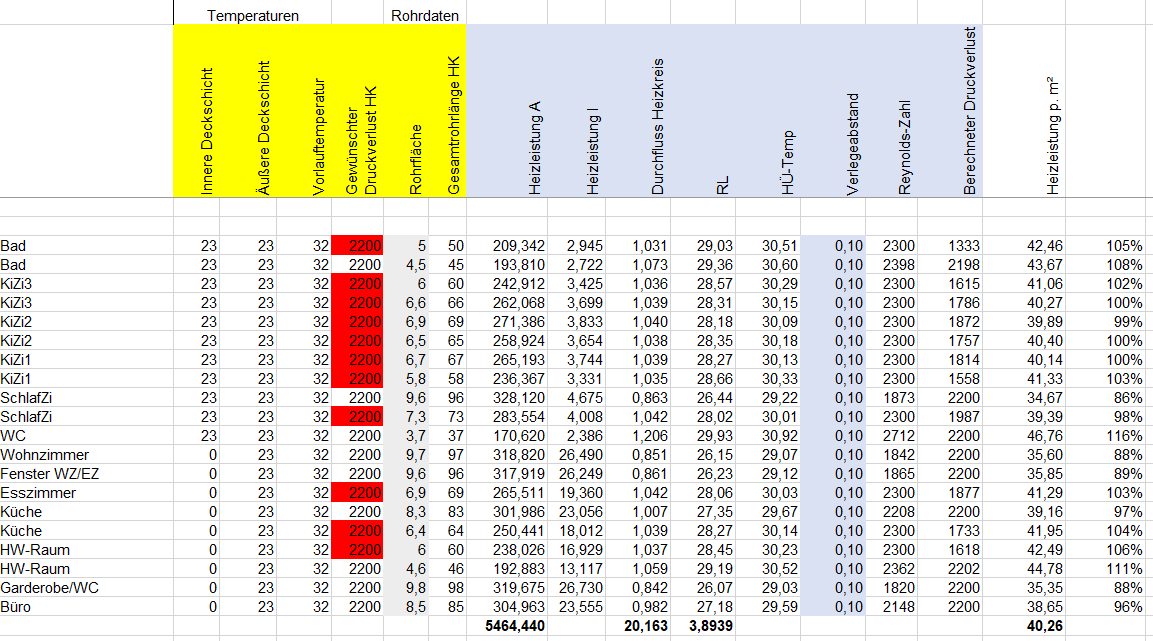Click the Gewünschter Druckverlust HK header
The height and width of the screenshot is (641, 1153).
point(361,140)
